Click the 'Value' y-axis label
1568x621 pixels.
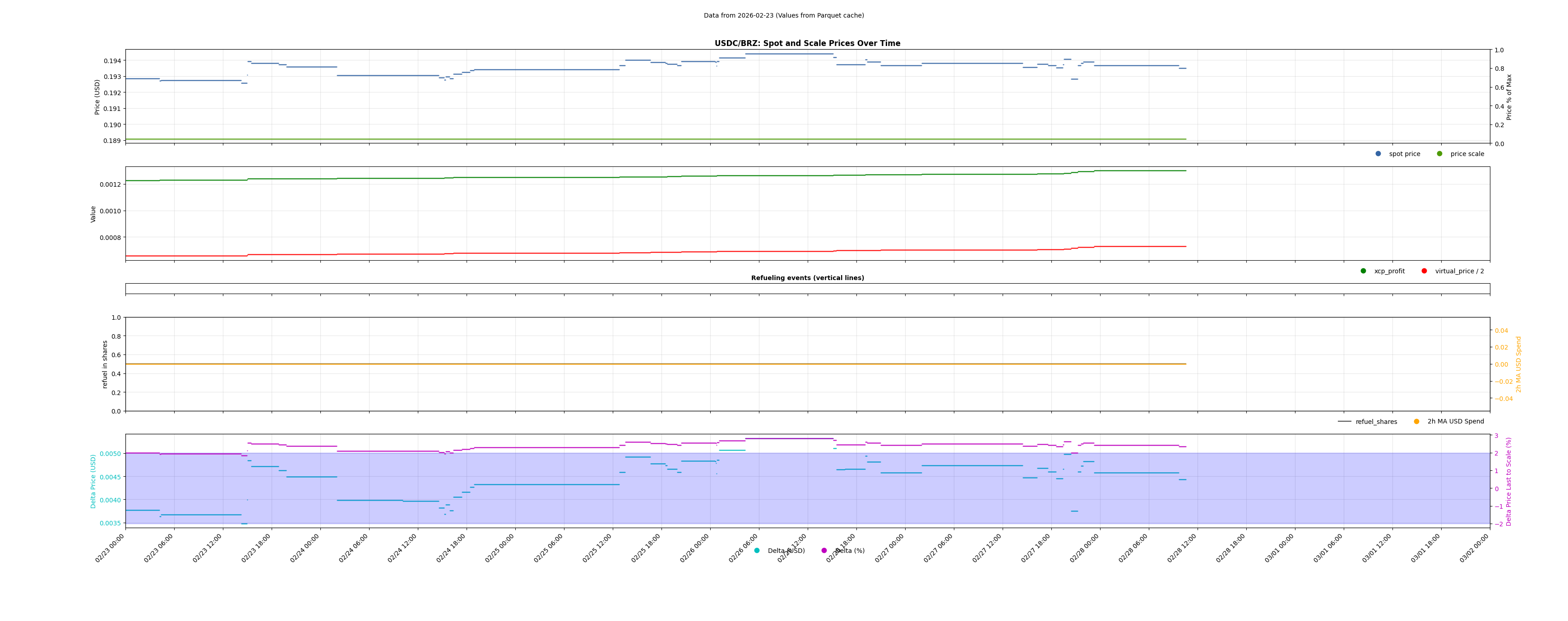(x=93, y=214)
